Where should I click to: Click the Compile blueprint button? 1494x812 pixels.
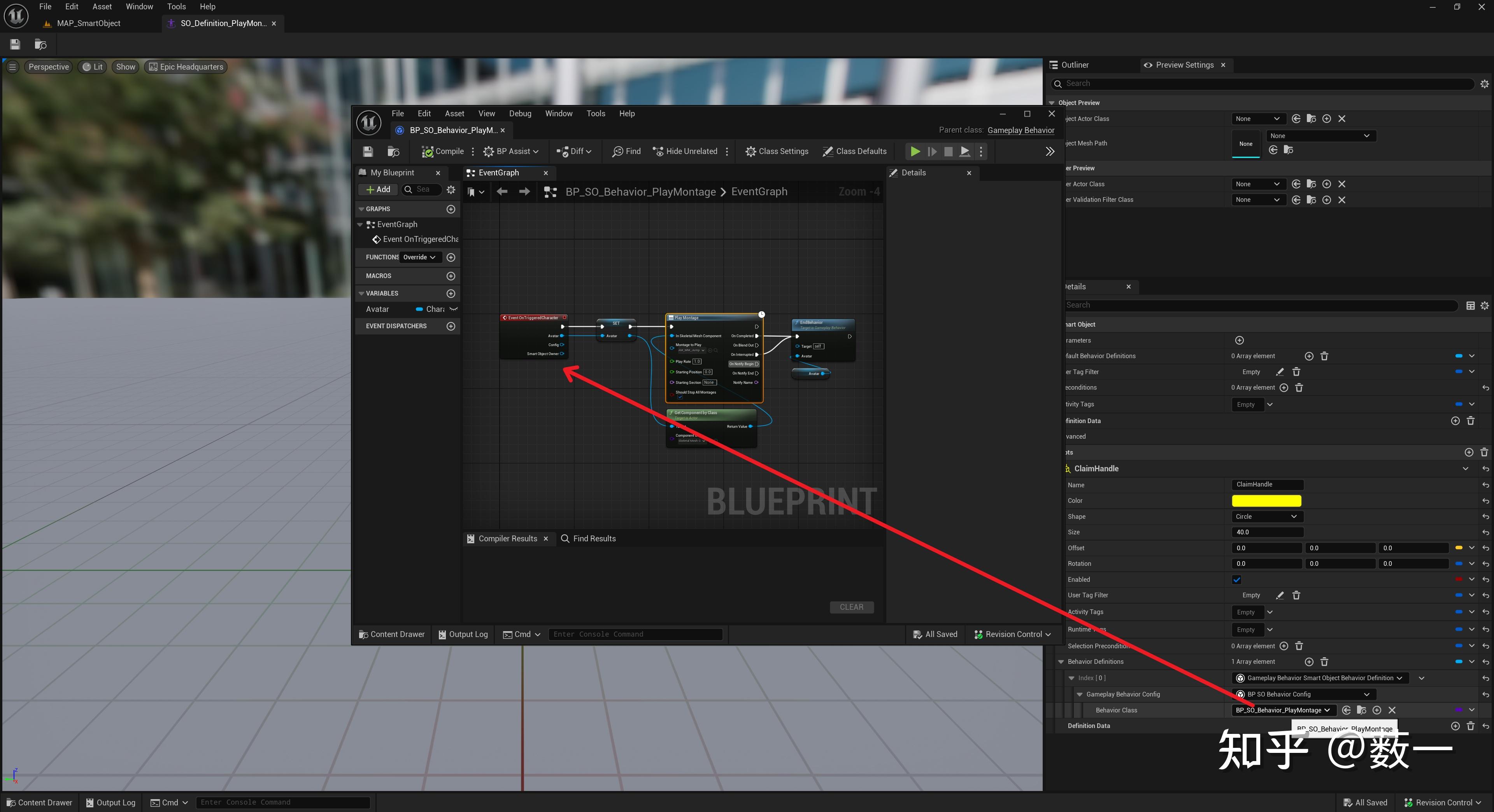[x=442, y=151]
